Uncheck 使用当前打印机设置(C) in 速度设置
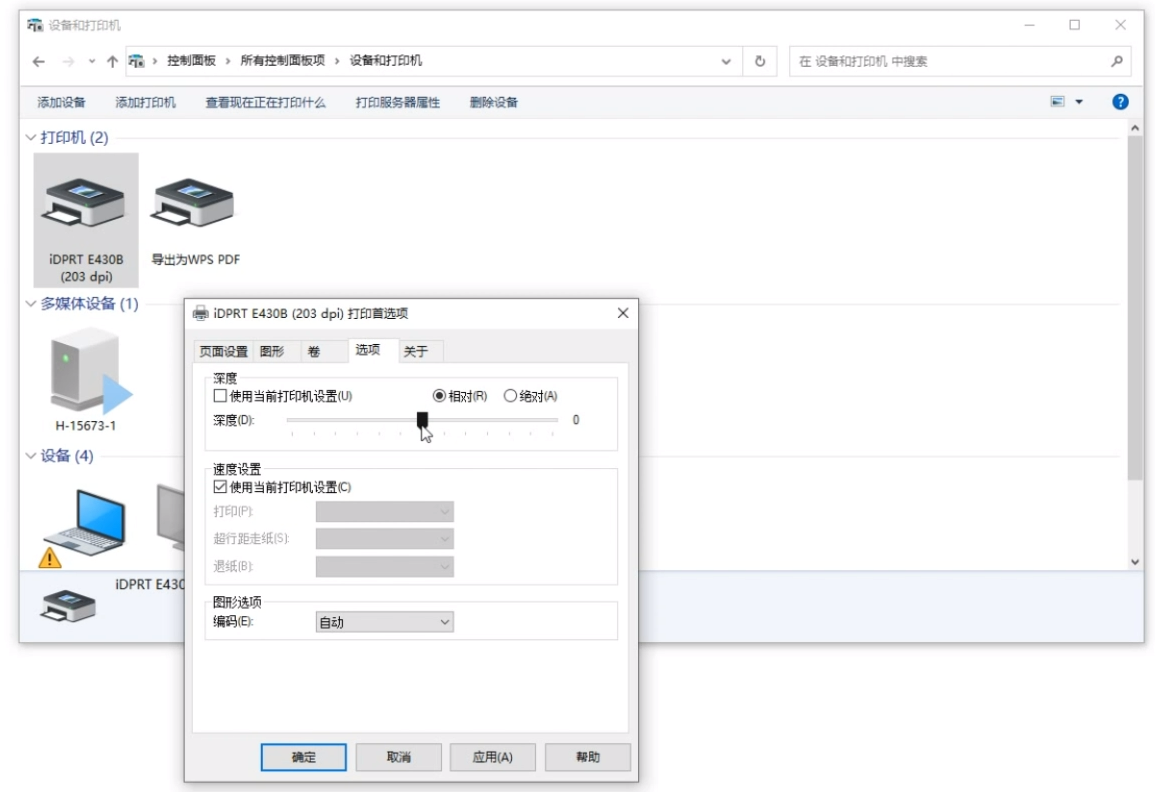1155x792 pixels. [221, 487]
